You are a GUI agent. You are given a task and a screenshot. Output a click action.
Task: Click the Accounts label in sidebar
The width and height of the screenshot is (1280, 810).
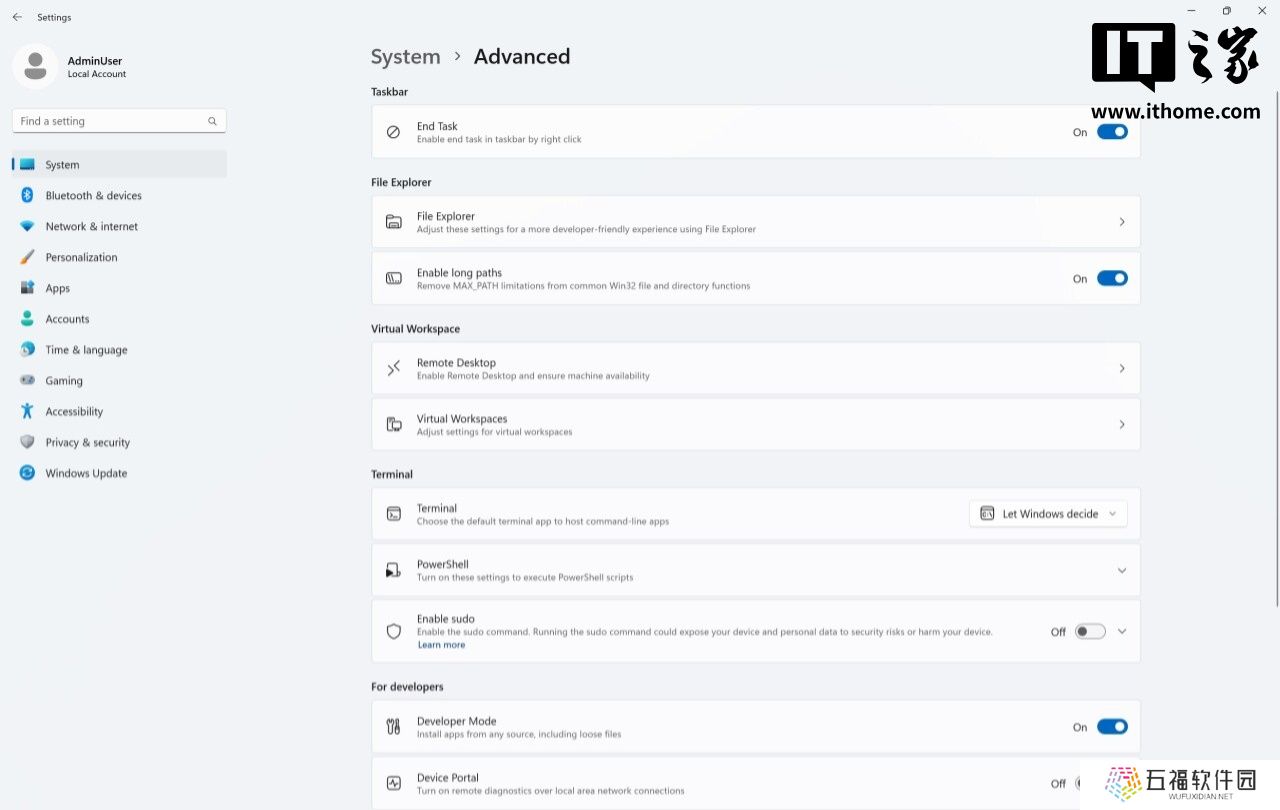[x=67, y=319]
